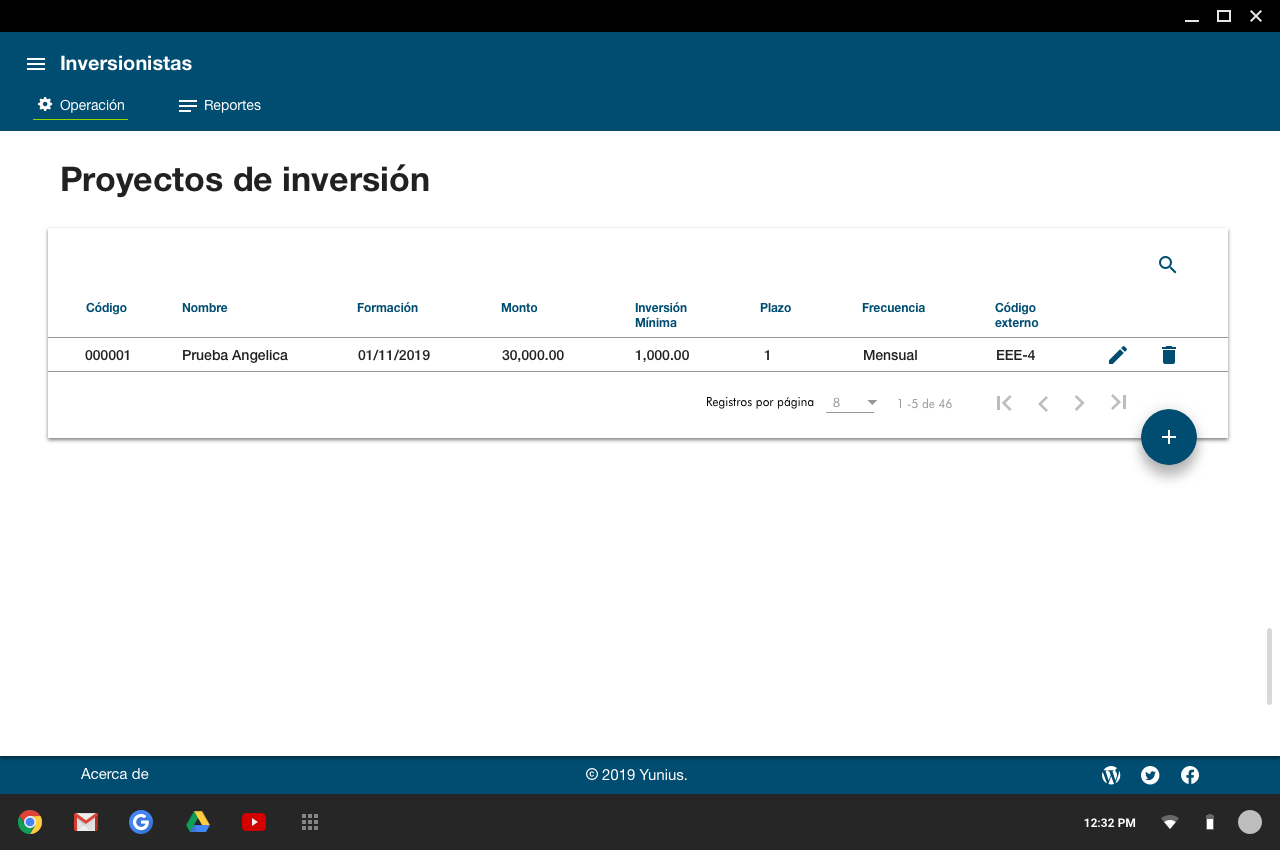Sort table by Nombre column header
This screenshot has height=850, width=1280.
pos(204,308)
